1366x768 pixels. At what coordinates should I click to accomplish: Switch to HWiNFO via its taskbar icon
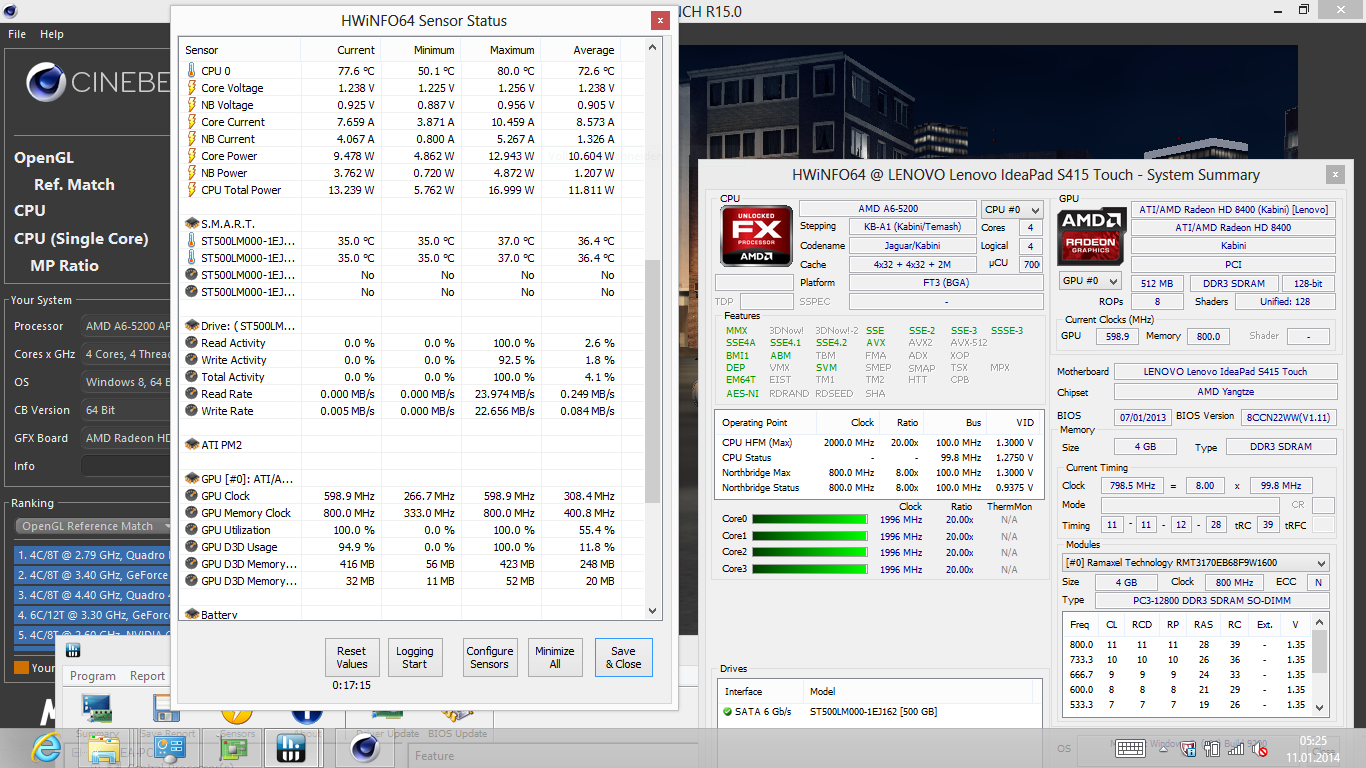click(x=290, y=748)
